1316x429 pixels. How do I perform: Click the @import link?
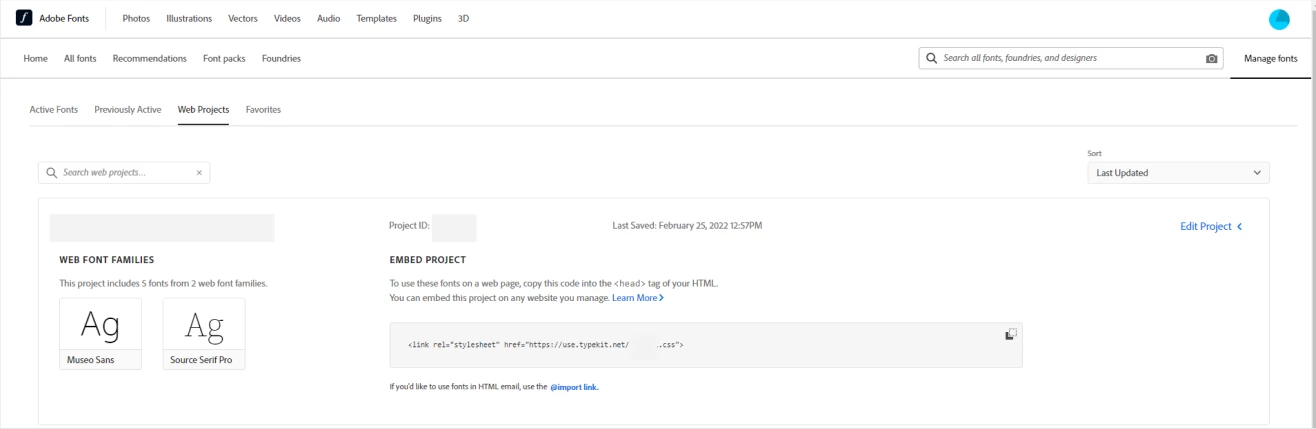pyautogui.click(x=574, y=387)
